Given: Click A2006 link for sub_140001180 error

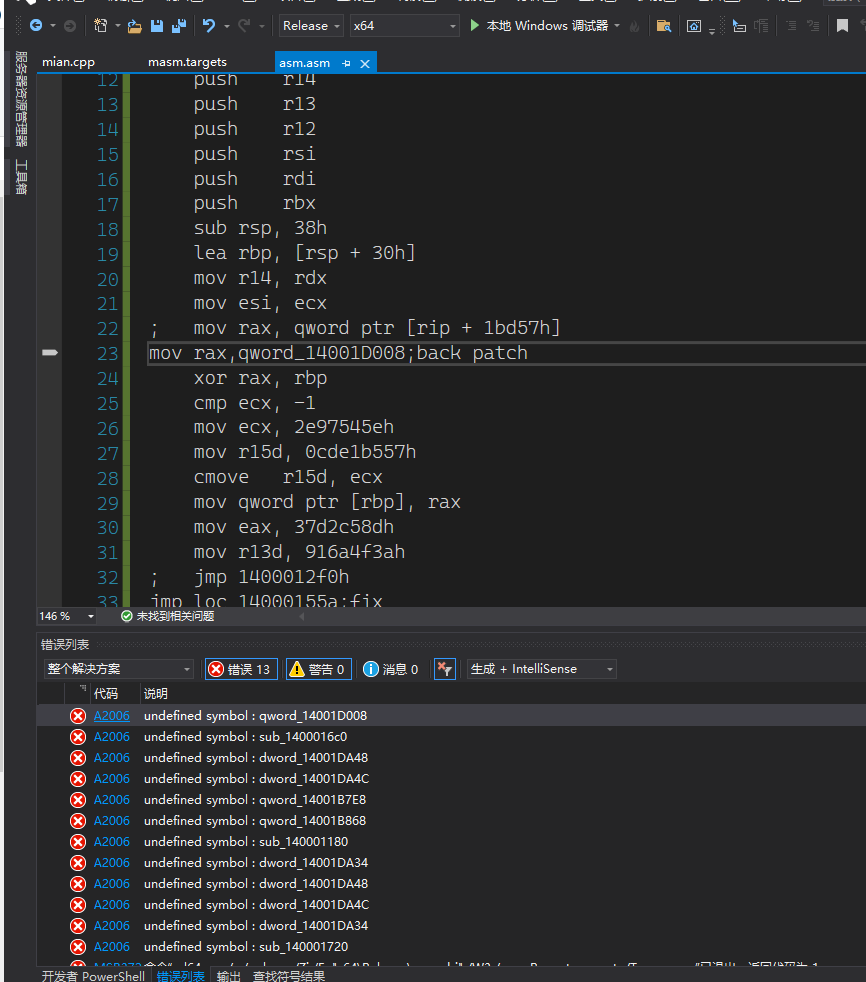Looking at the screenshot, I should pos(111,842).
